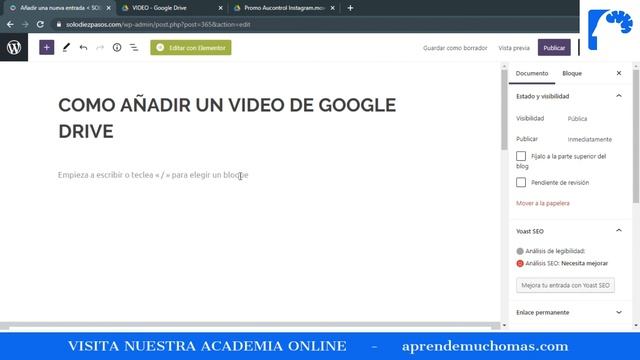This screenshot has width=640, height=360.
Task: Click the sidebar vertical scrollbar
Action: coord(636,136)
